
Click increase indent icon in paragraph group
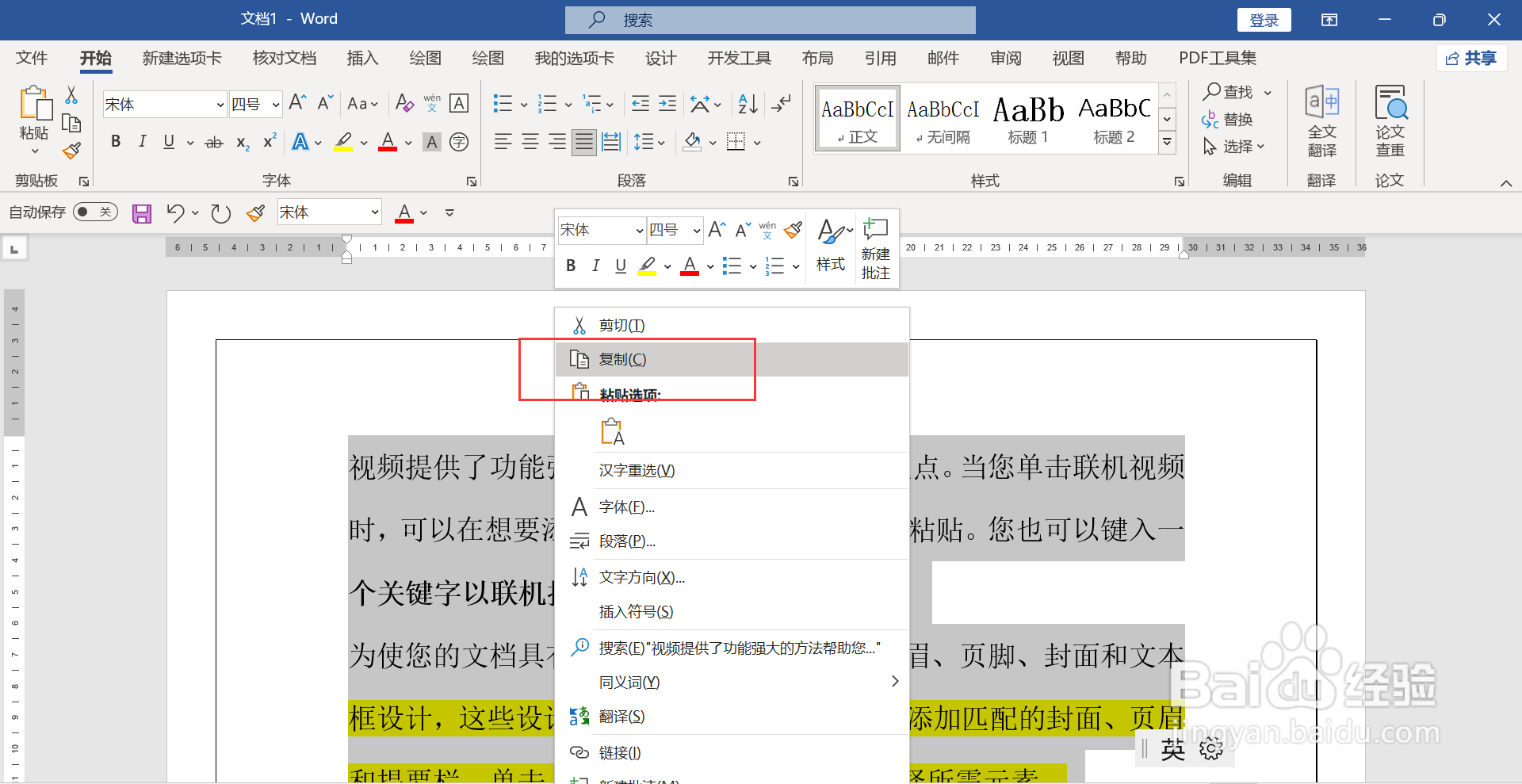point(667,103)
